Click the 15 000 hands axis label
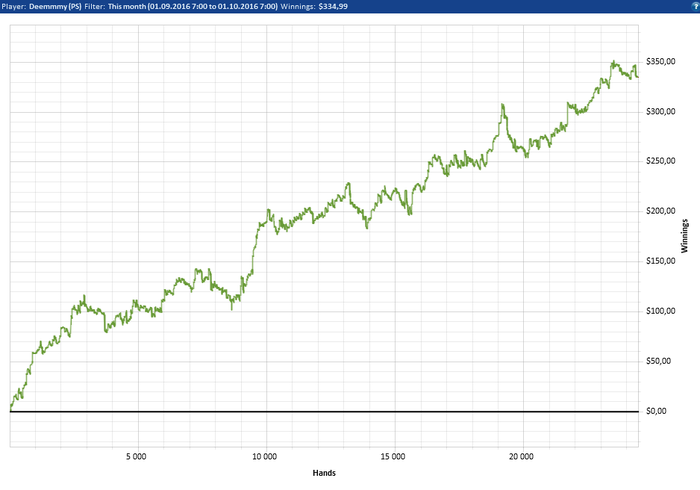The width and height of the screenshot is (700, 490). [393, 457]
